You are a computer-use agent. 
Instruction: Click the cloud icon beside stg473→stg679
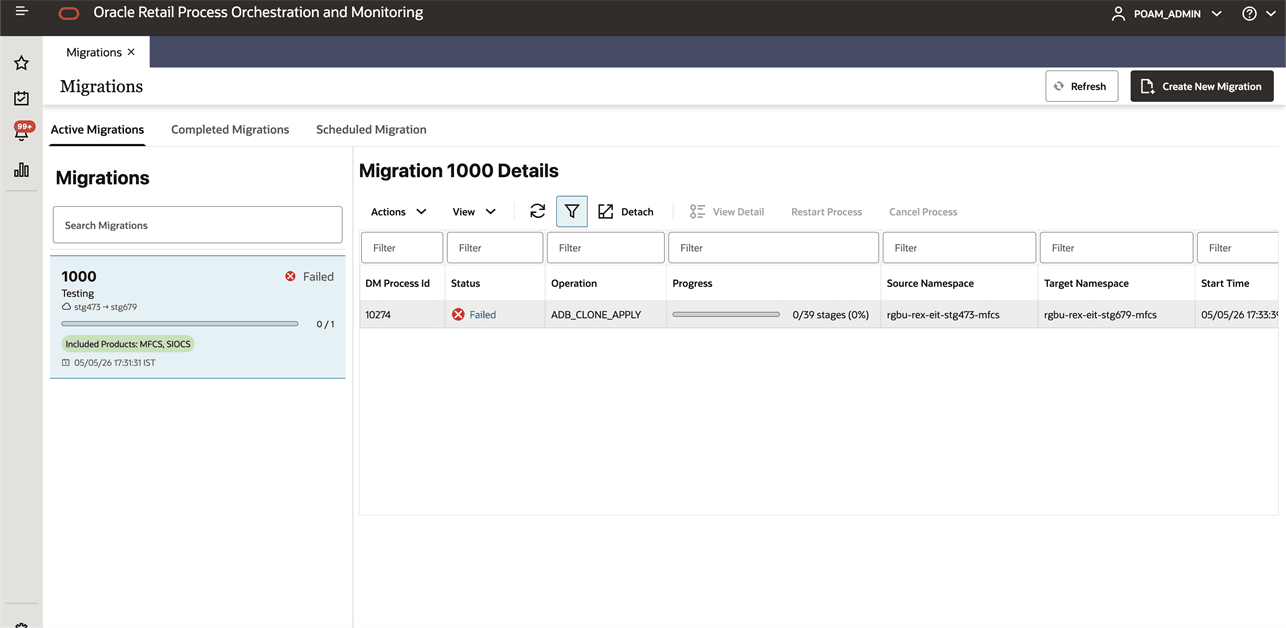point(66,307)
